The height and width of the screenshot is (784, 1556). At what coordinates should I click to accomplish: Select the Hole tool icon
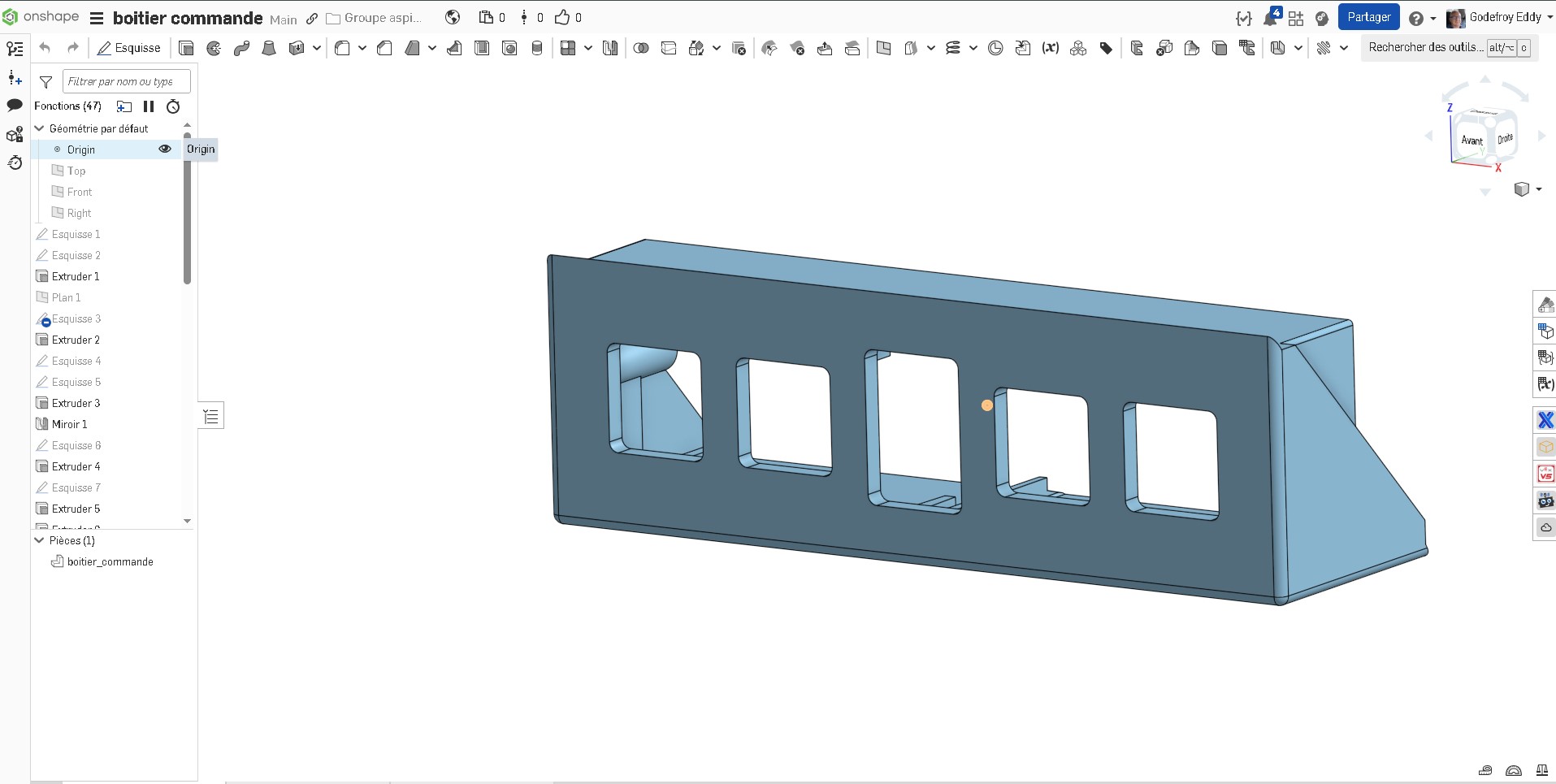tap(509, 48)
